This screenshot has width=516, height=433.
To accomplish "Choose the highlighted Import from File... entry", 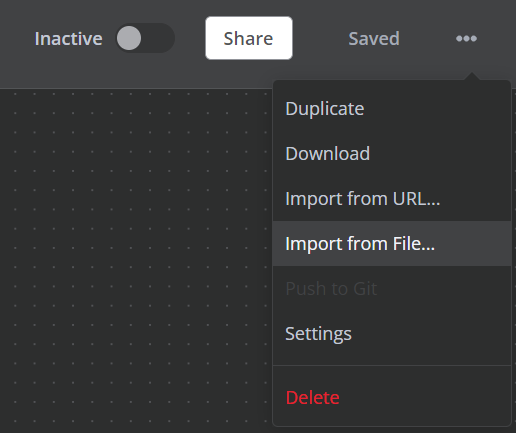I will coord(392,243).
